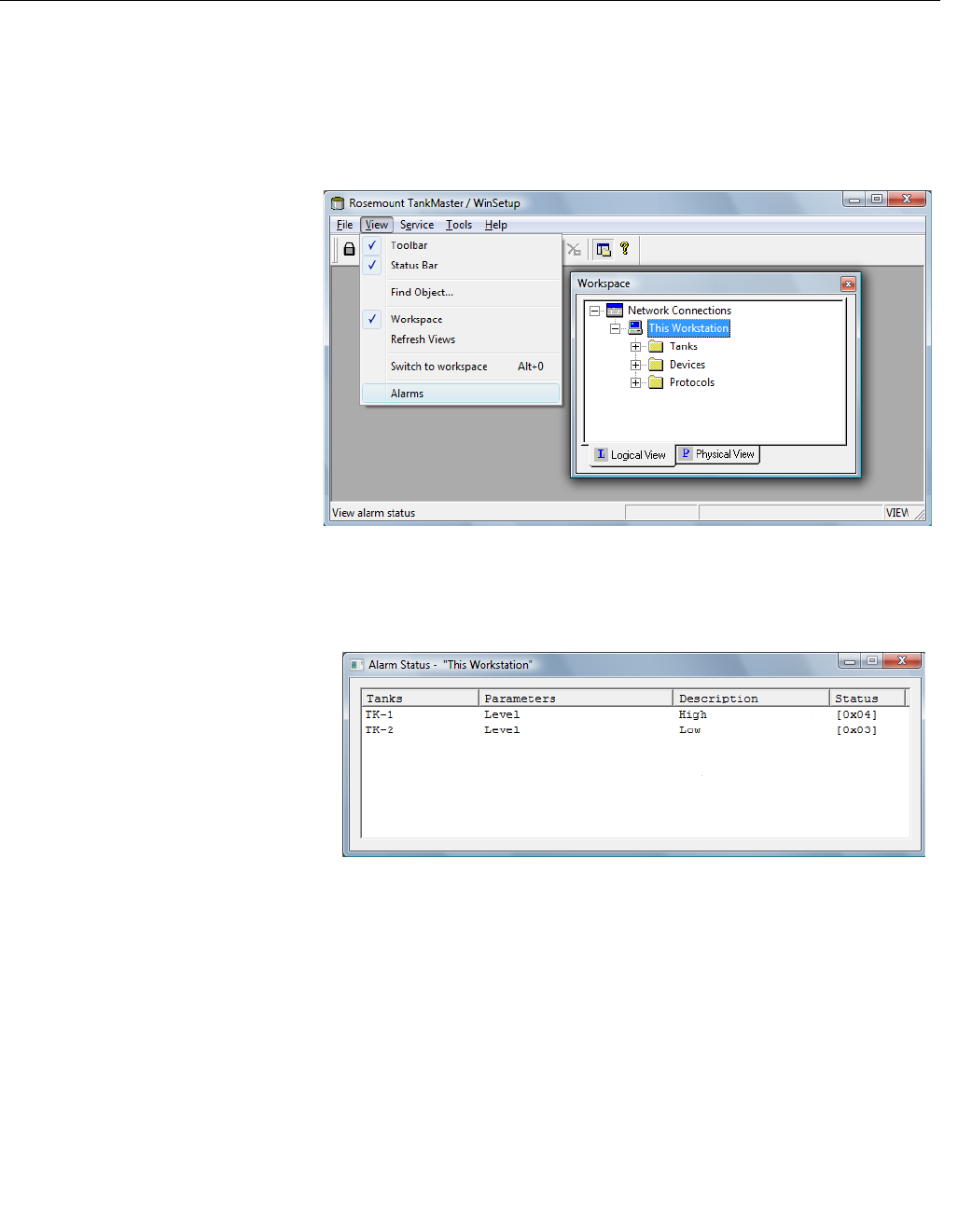Expand the Tanks folder node
This screenshot has width=958, height=1232.
(635, 347)
